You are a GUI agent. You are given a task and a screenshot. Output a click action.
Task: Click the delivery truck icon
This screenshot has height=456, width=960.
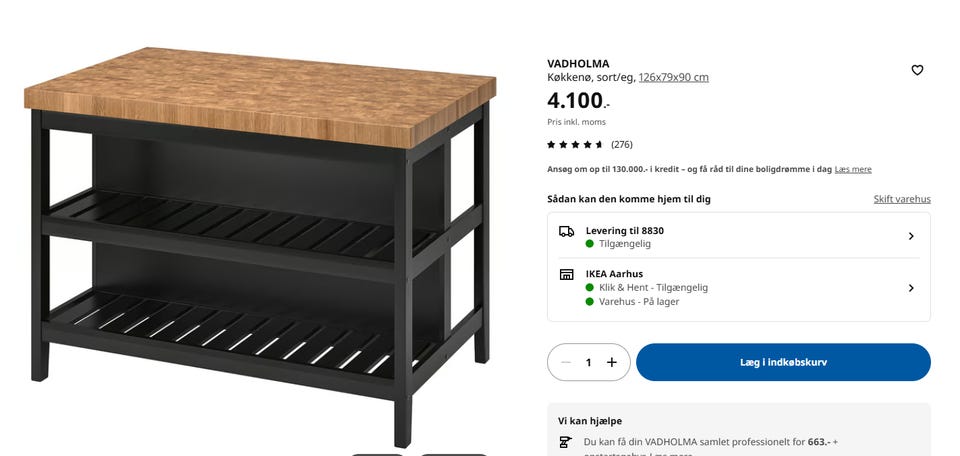[x=566, y=231]
